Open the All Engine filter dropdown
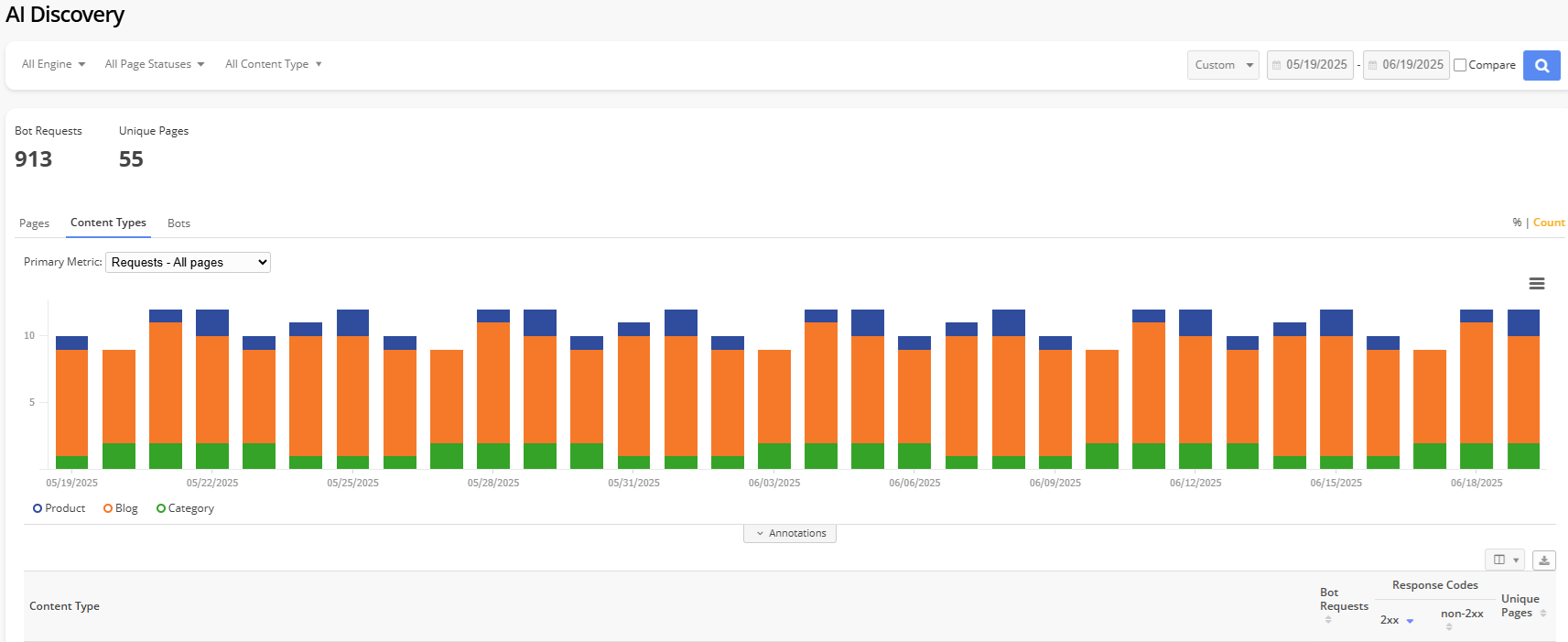 [53, 64]
